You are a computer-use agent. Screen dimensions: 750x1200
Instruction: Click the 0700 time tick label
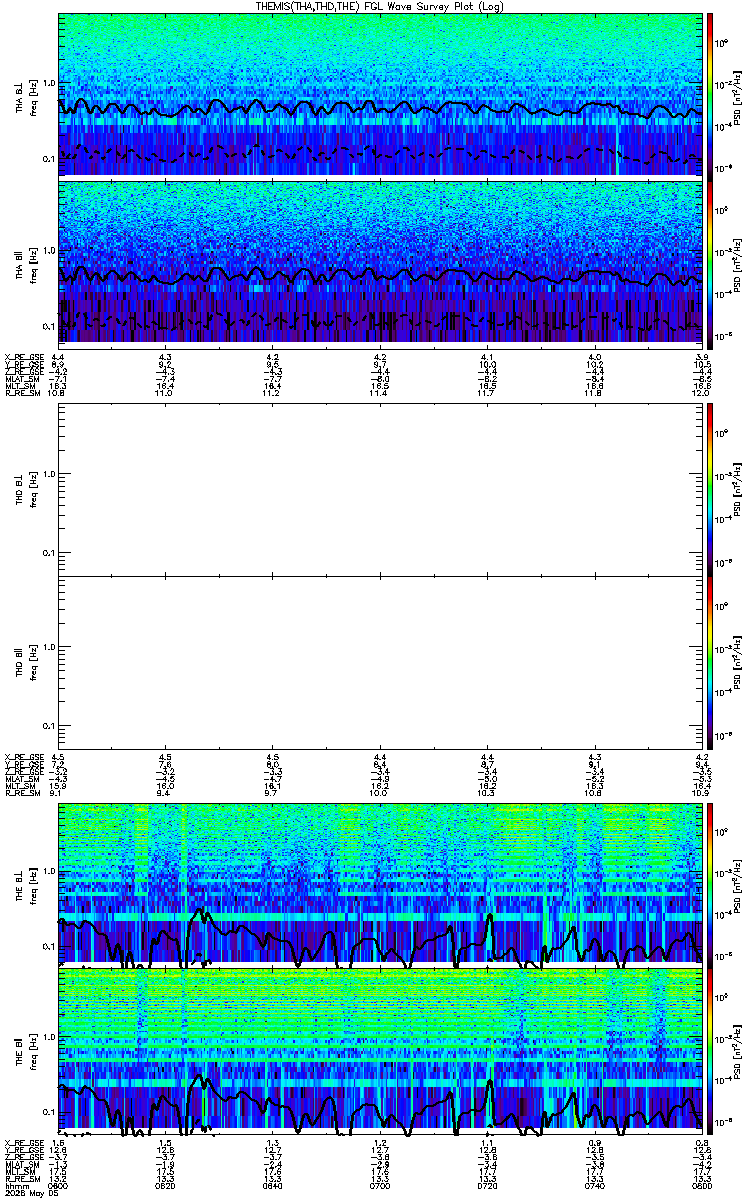[x=379, y=1185]
